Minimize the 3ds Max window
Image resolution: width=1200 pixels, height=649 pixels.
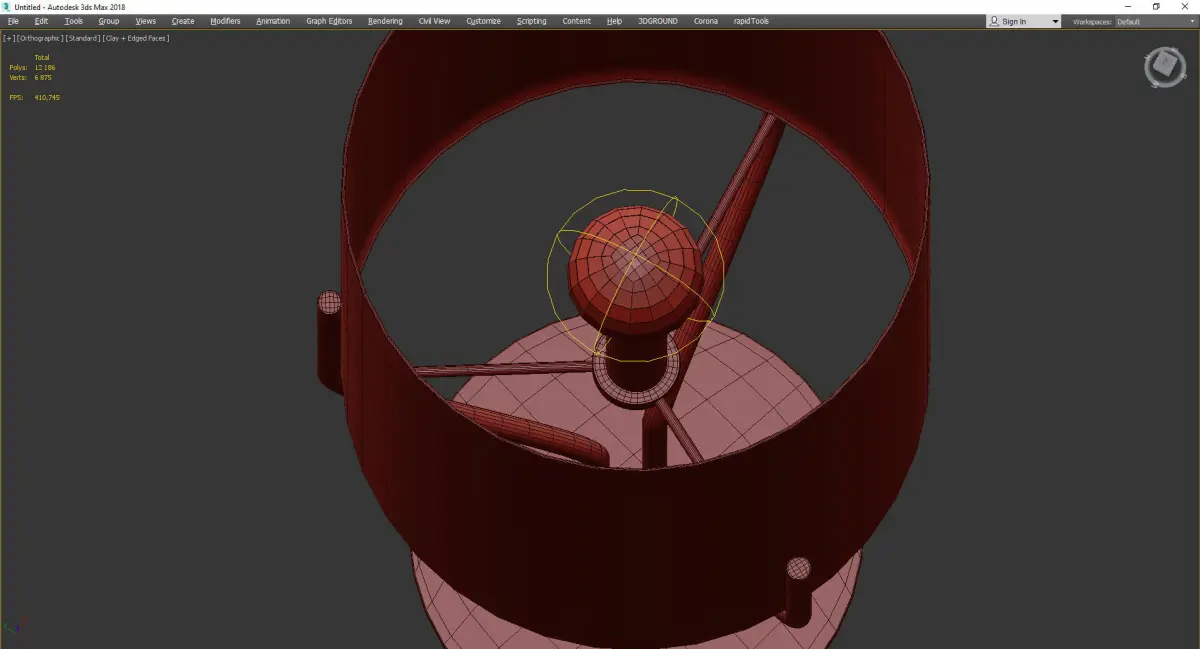click(1128, 7)
